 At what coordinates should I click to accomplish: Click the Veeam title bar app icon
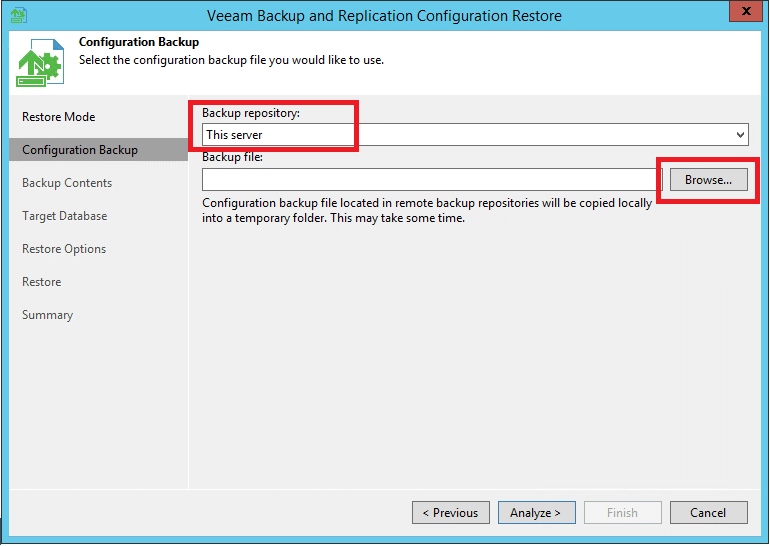(19, 15)
